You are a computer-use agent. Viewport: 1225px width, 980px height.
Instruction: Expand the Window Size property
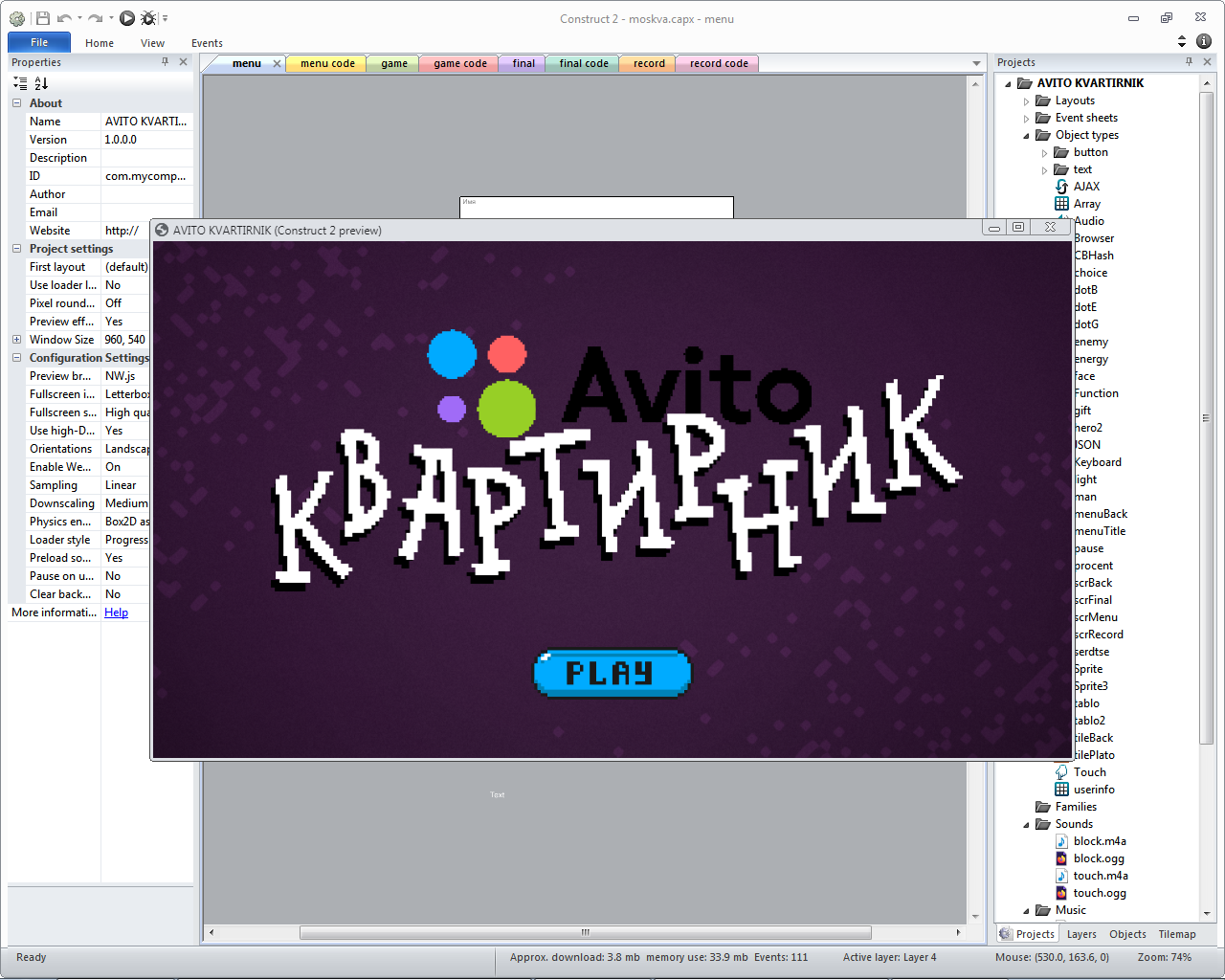(x=16, y=340)
